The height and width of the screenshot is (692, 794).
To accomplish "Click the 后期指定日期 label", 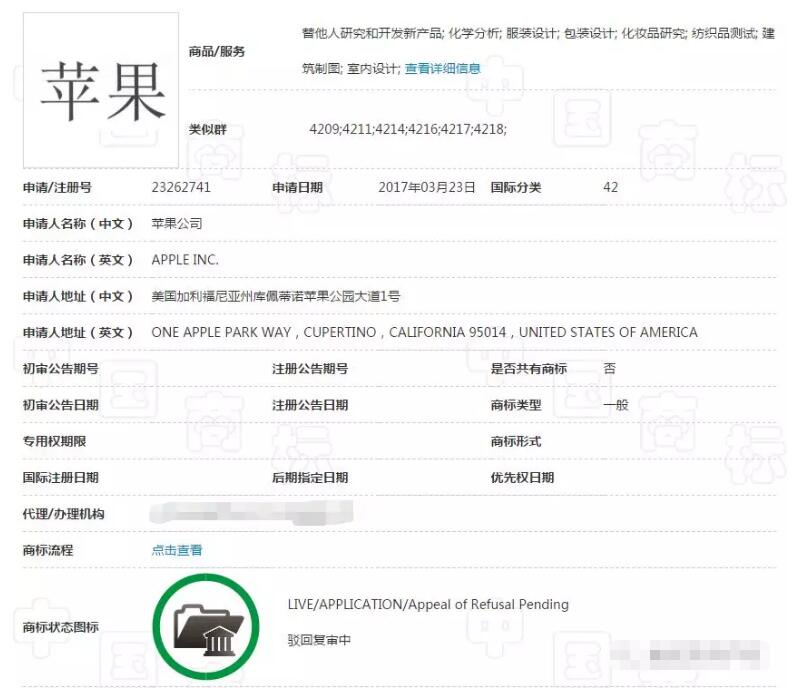I will click(x=310, y=477).
